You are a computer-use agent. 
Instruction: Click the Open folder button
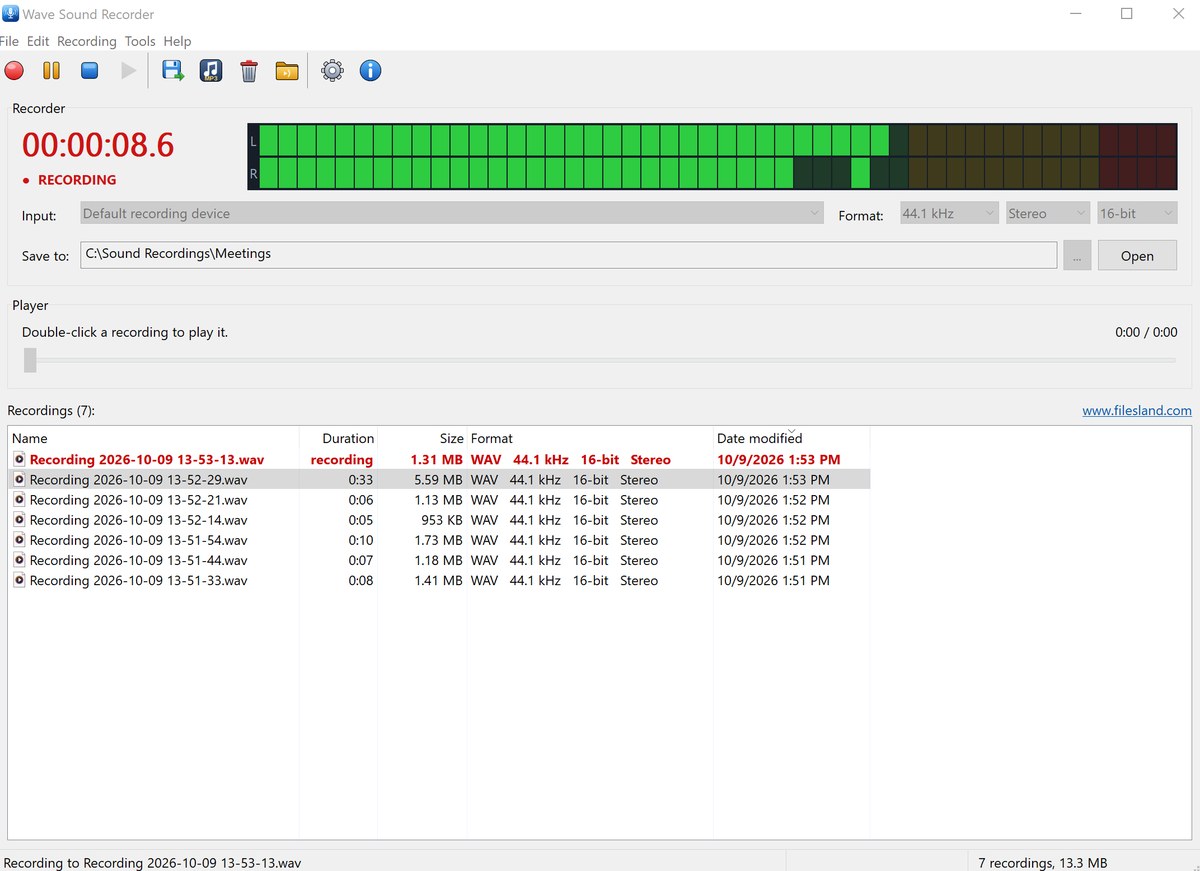(1137, 256)
